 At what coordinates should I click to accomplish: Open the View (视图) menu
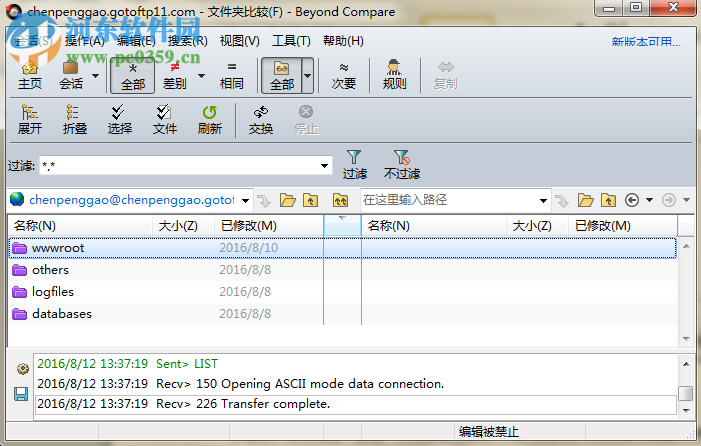pyautogui.click(x=239, y=41)
